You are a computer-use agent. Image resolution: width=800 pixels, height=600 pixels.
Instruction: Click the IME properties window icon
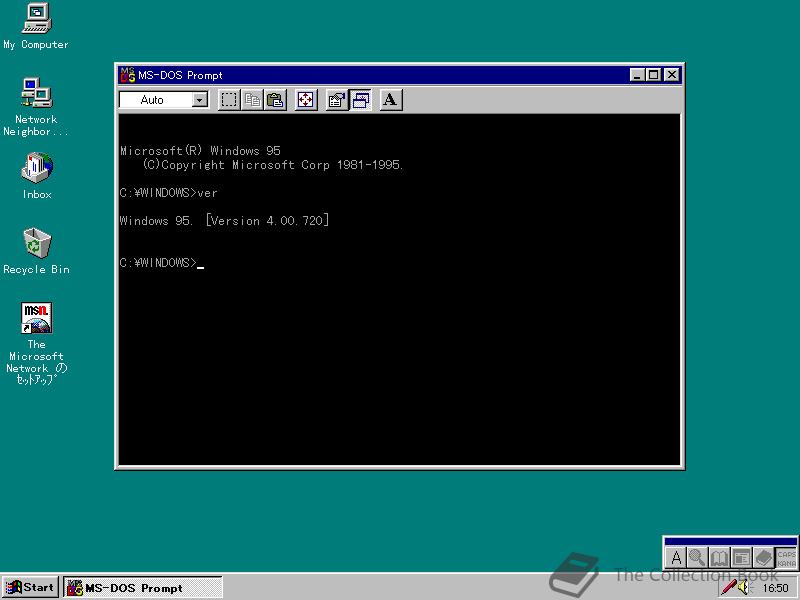(x=741, y=557)
